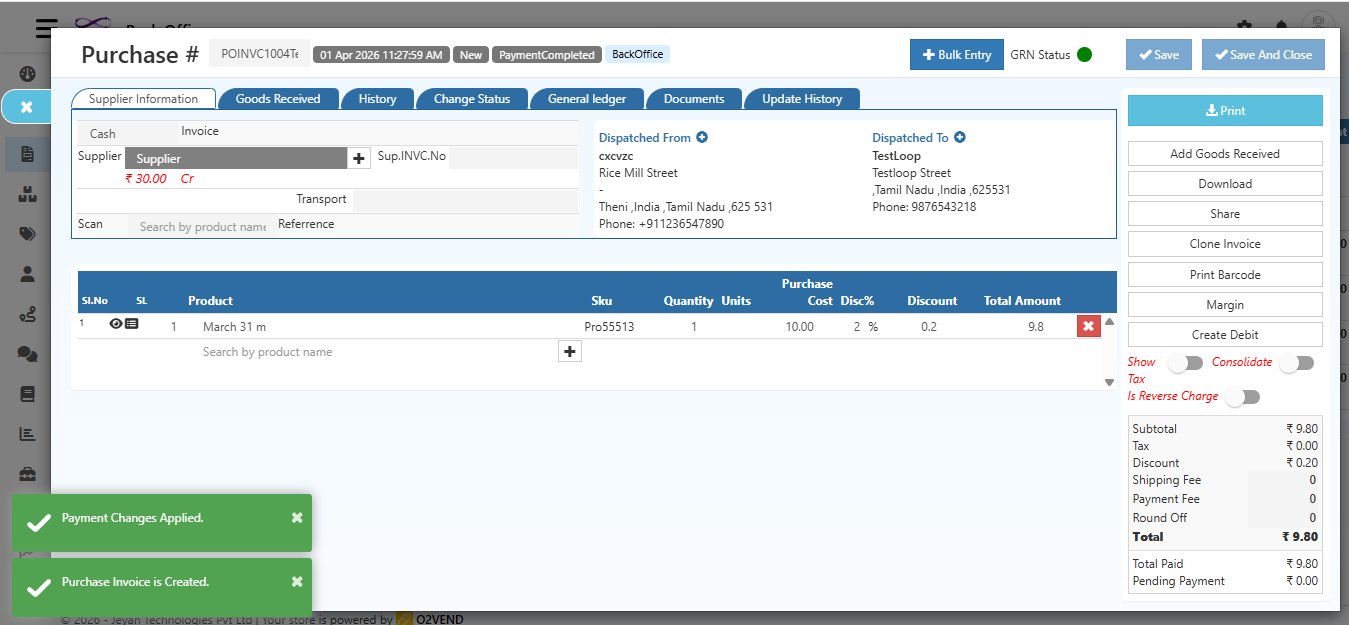Click the Save And Close button

click(x=1263, y=55)
